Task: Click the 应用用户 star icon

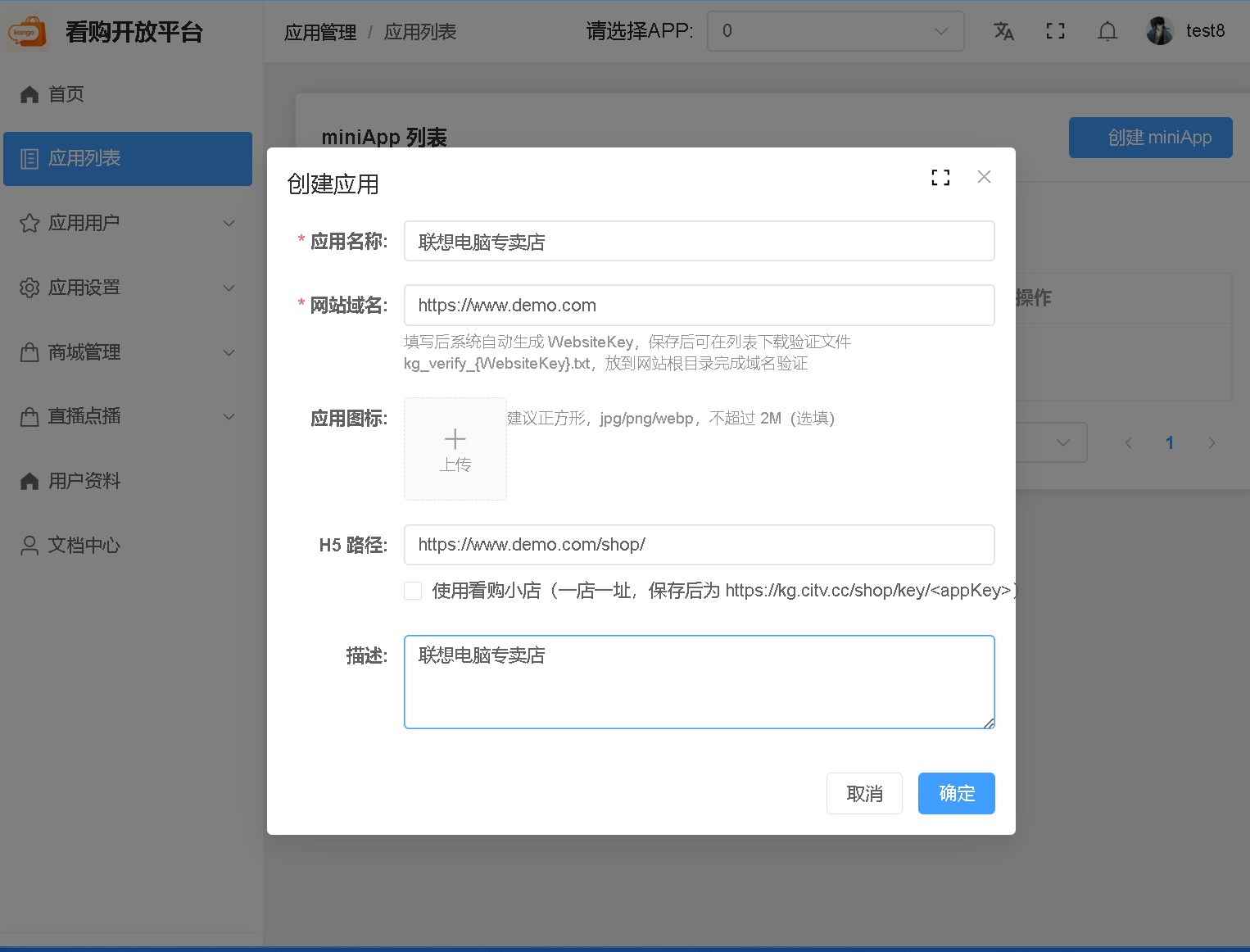Action: 29,223
